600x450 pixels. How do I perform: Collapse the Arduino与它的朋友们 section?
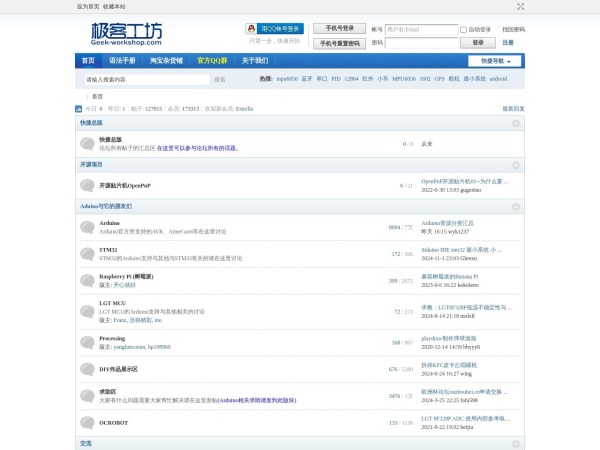click(516, 206)
